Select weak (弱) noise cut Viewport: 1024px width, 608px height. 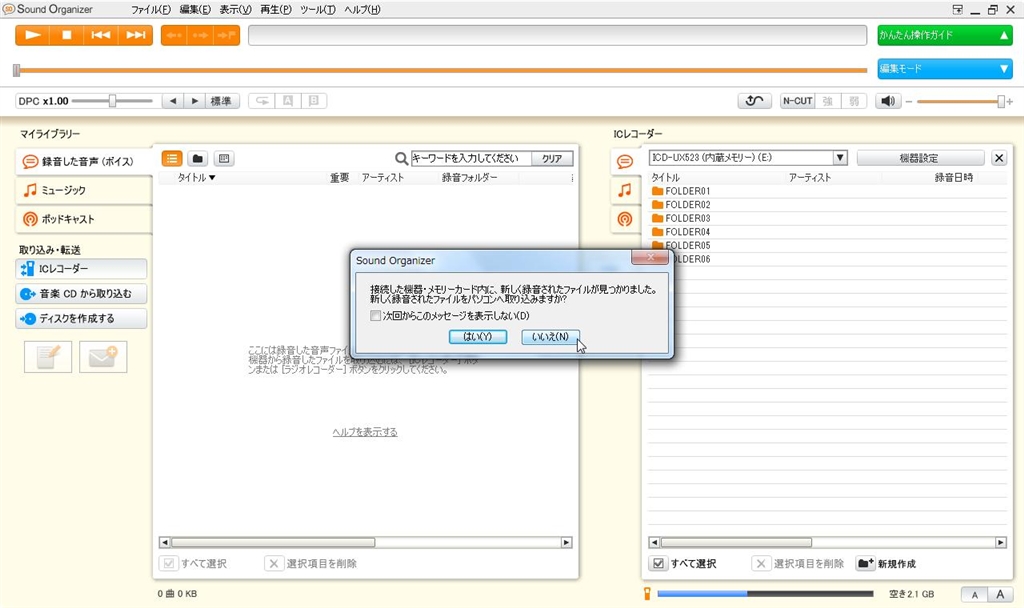pos(854,101)
